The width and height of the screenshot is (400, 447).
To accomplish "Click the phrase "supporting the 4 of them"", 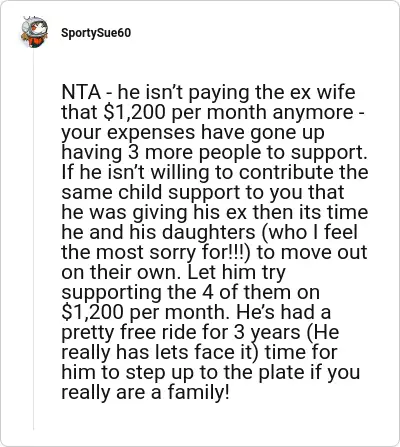I will click(x=180, y=292).
